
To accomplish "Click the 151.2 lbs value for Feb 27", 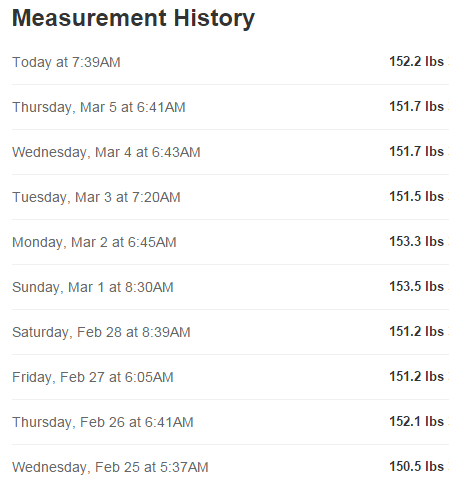I will coord(417,377).
